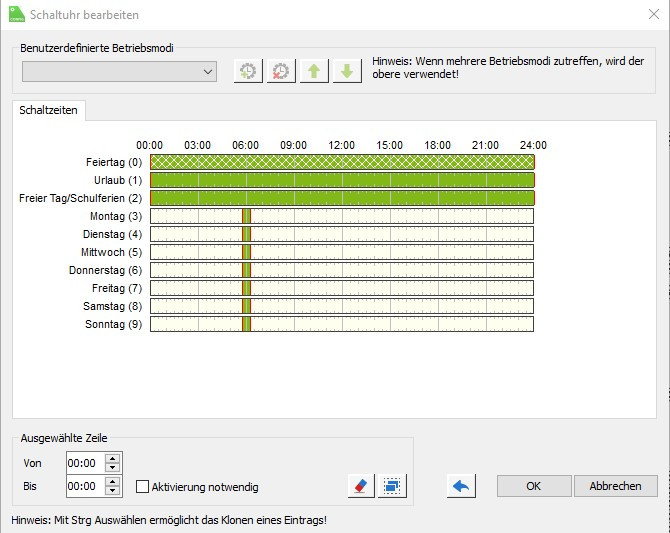Click the Freitag (7) row label
Screen dimensions: 670x533
(x=117, y=288)
